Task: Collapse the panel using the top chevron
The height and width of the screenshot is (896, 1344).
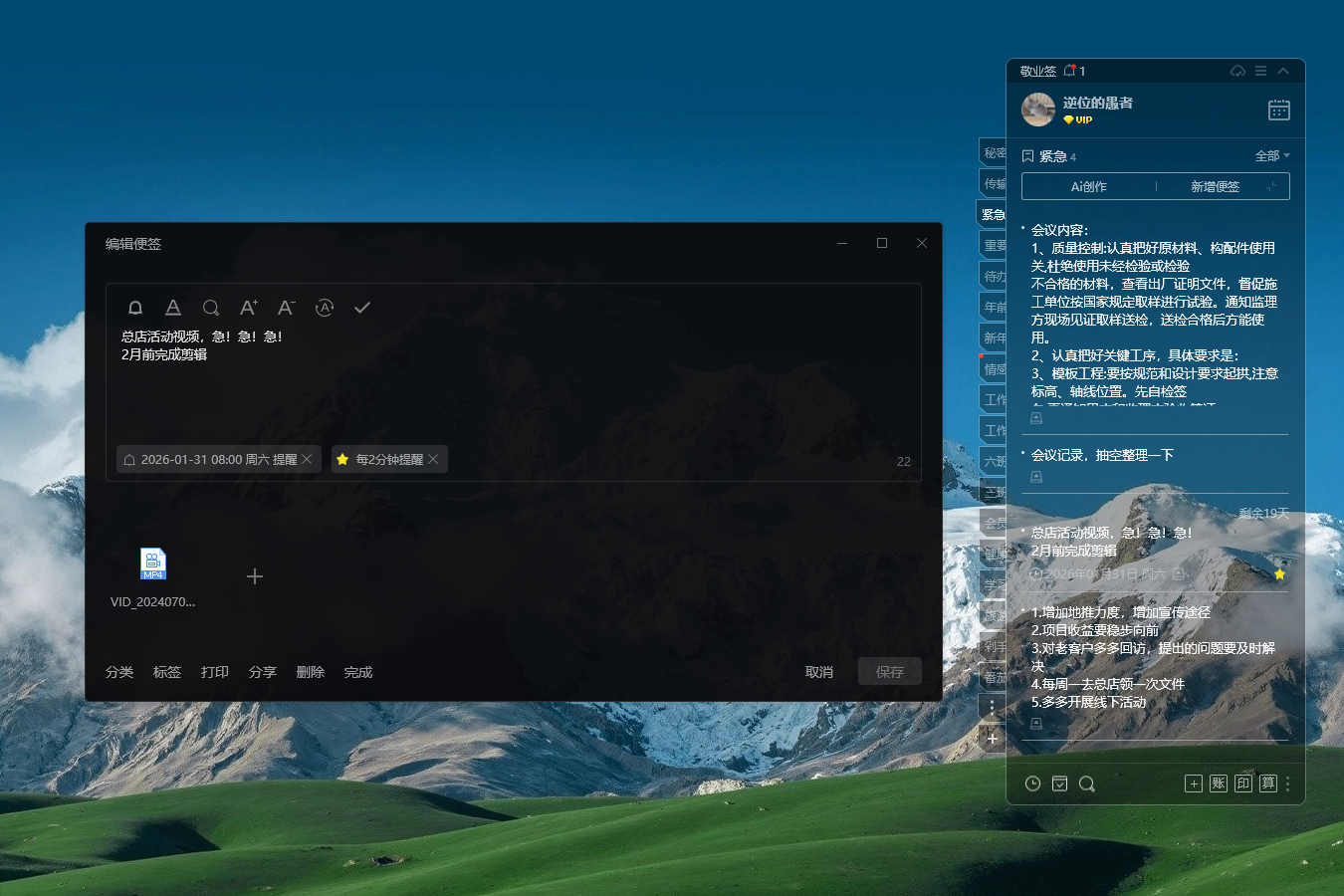Action: (x=1283, y=71)
